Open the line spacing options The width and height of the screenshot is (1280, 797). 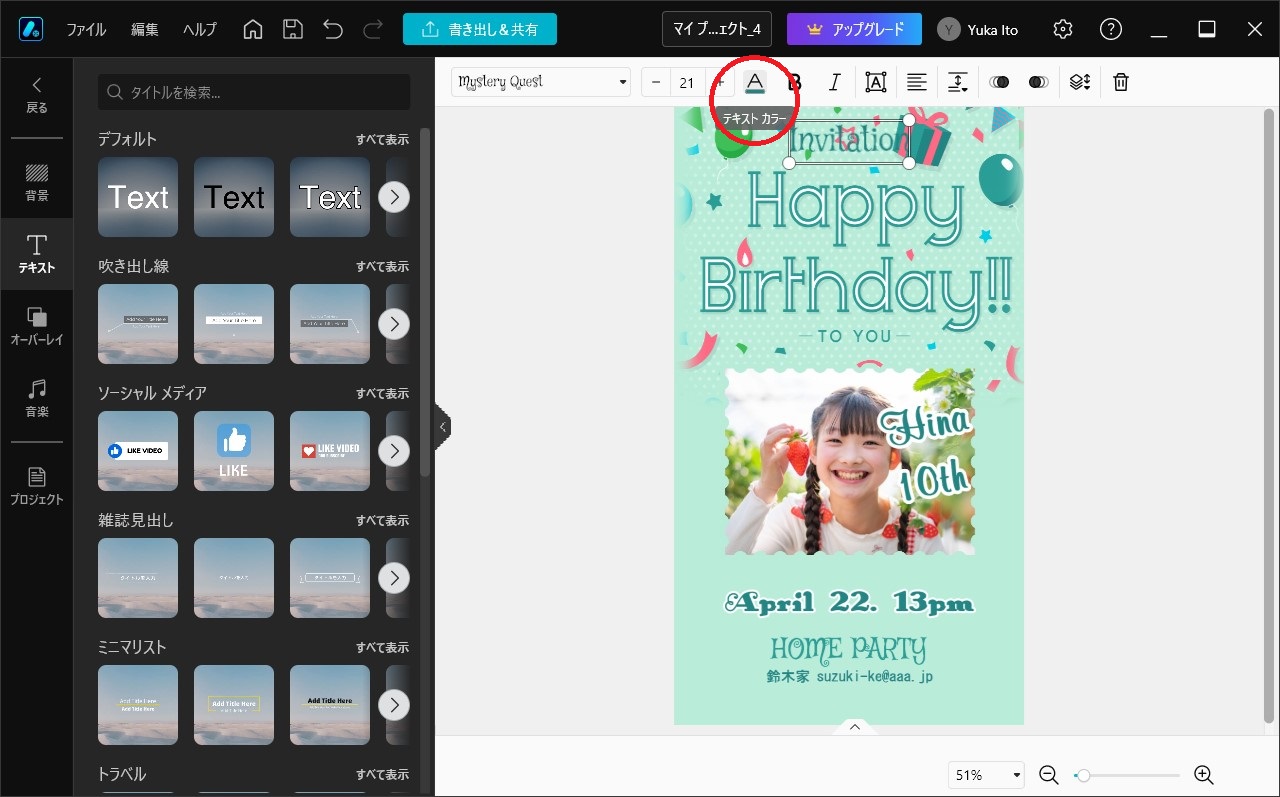click(958, 82)
